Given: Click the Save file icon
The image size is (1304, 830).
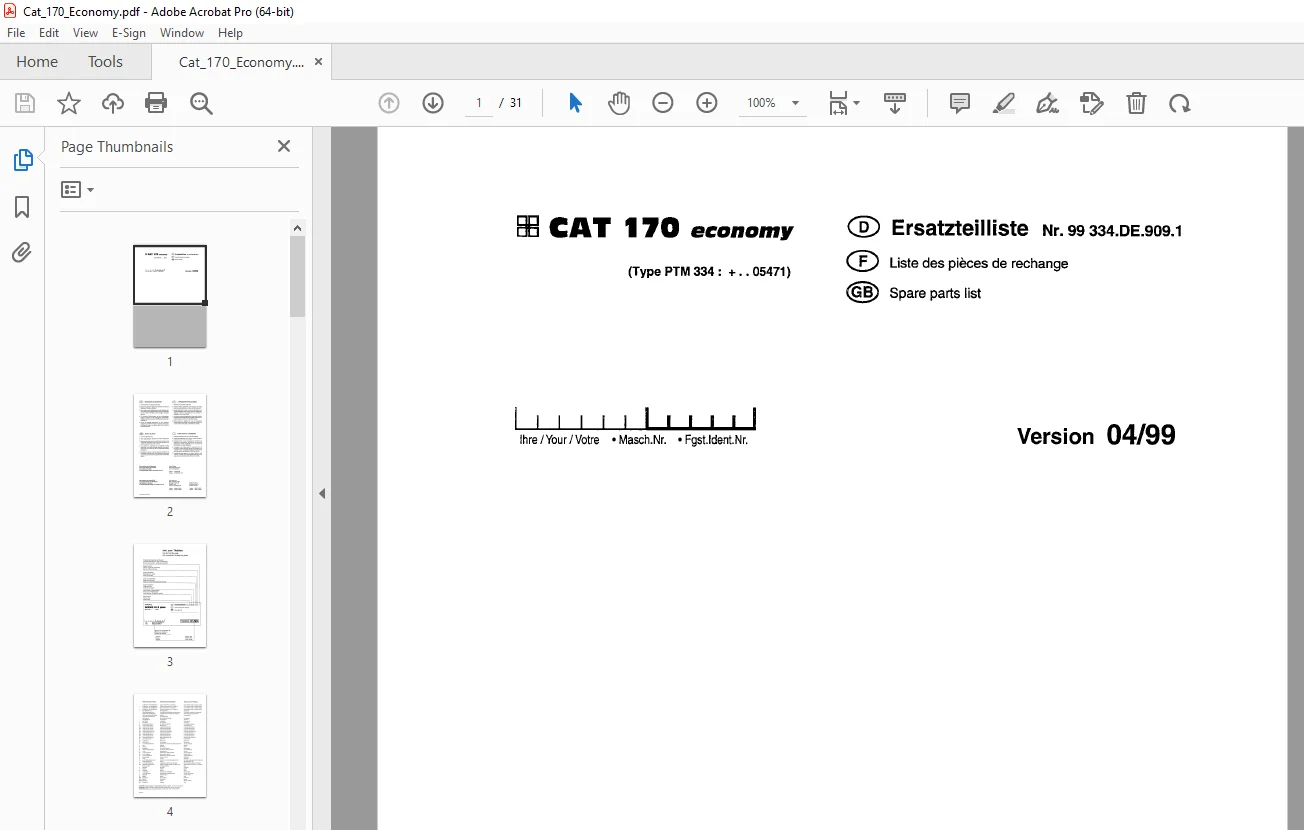Looking at the screenshot, I should [25, 103].
